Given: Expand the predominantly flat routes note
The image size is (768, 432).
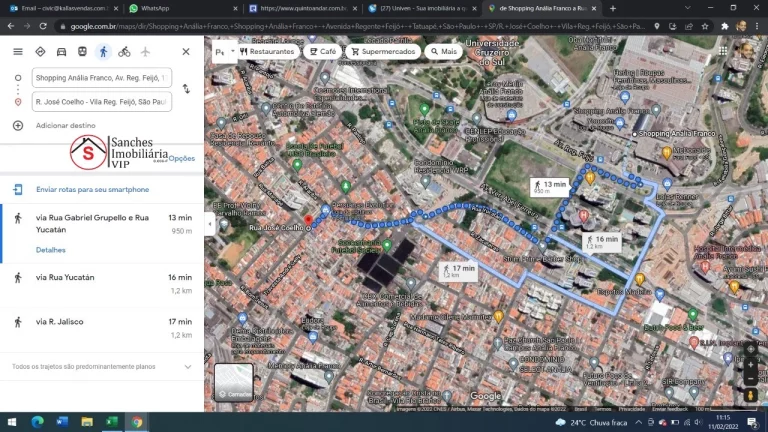Looking at the screenshot, I should pyautogui.click(x=188, y=366).
